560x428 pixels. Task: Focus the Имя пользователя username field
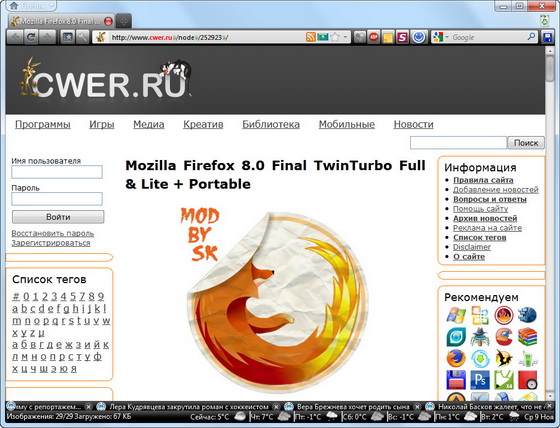pyautogui.click(x=57, y=172)
